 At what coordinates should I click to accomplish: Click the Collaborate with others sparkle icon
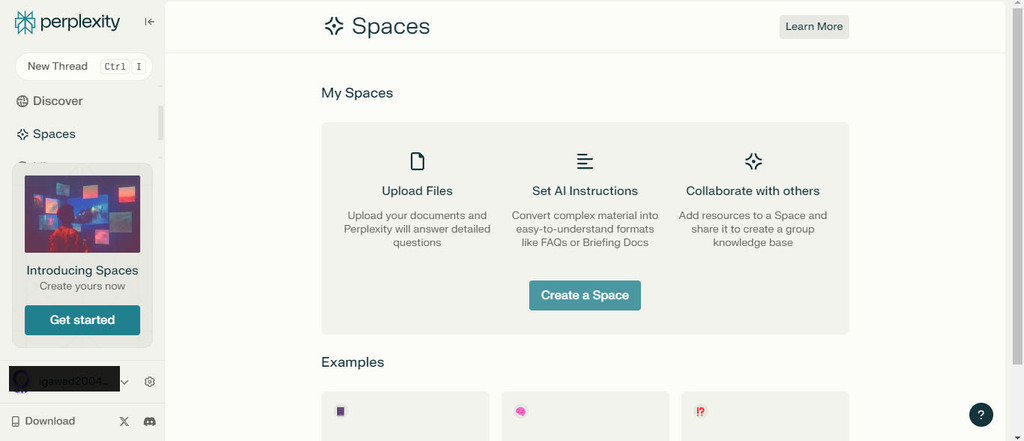pos(753,161)
